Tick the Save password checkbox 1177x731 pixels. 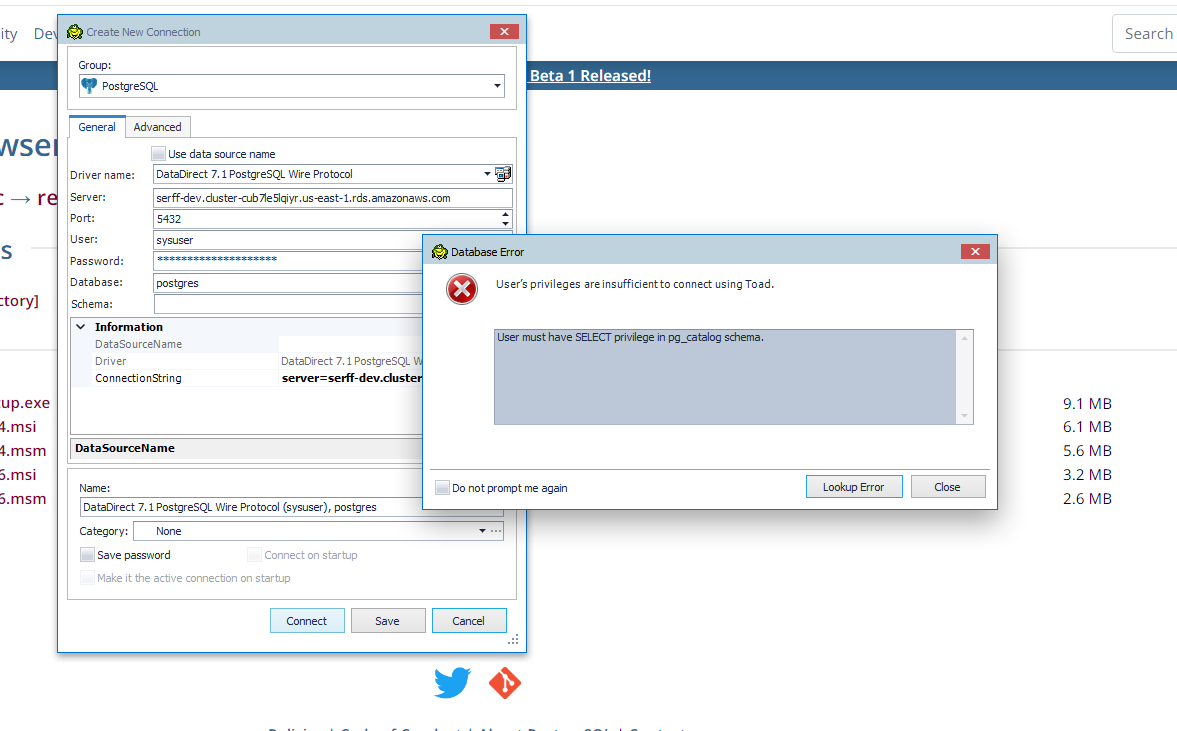[x=88, y=555]
